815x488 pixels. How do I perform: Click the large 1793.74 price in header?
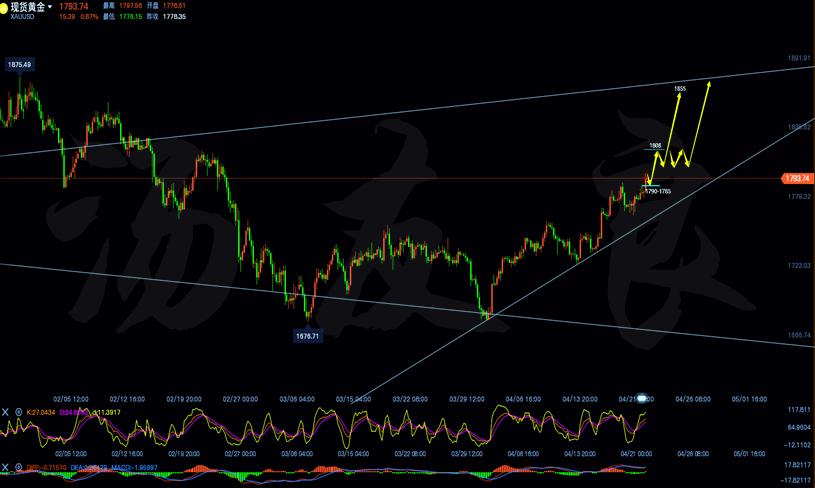(x=75, y=7)
